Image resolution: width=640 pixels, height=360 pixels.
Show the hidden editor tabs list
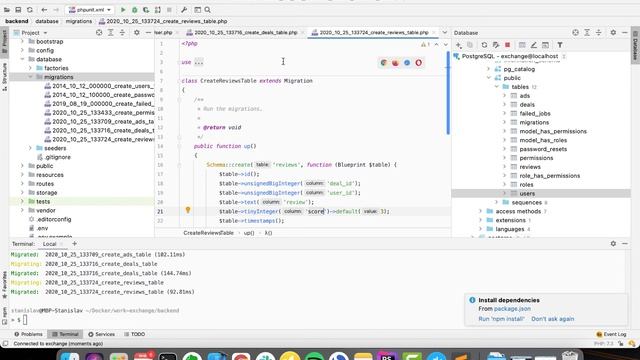[444, 33]
